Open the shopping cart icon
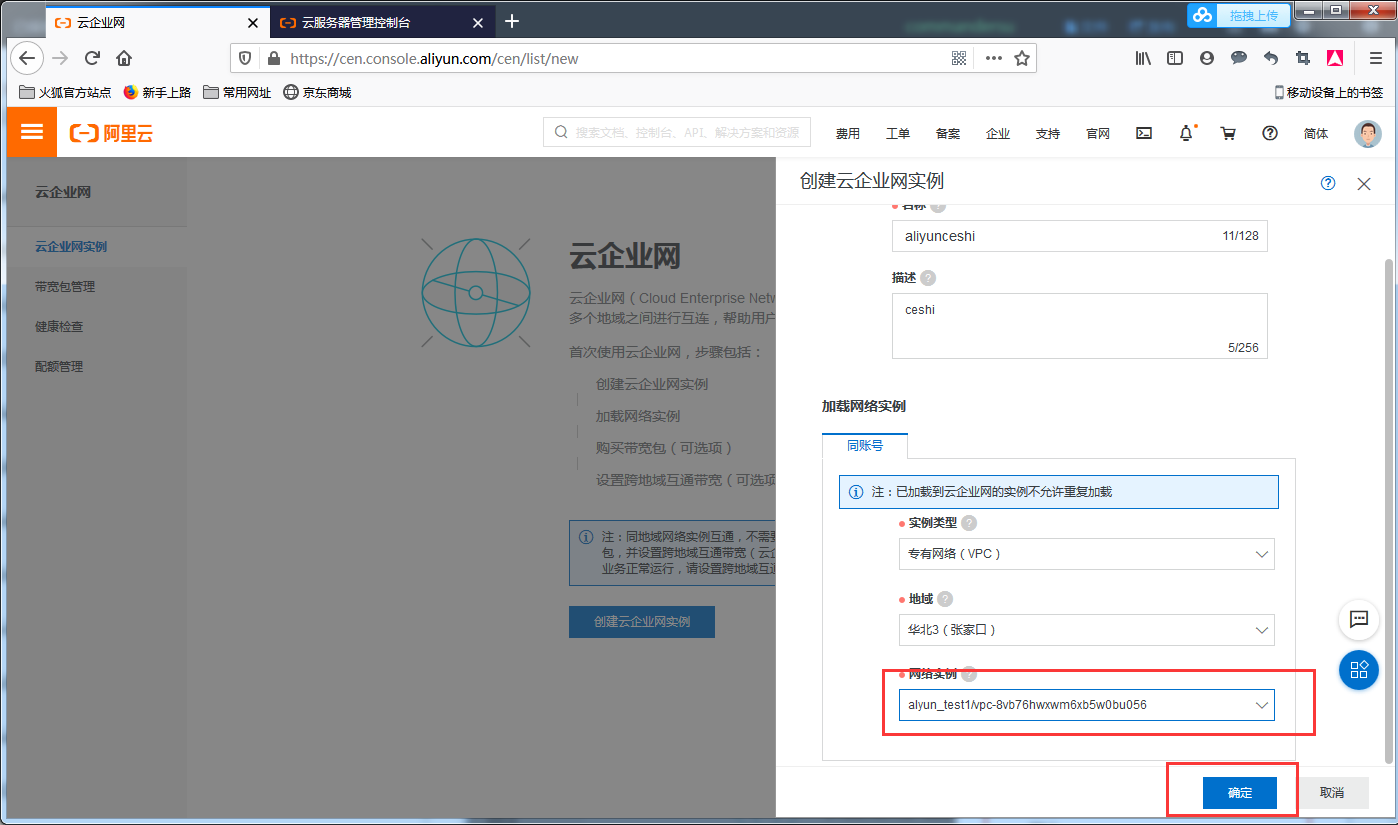 coord(1228,132)
